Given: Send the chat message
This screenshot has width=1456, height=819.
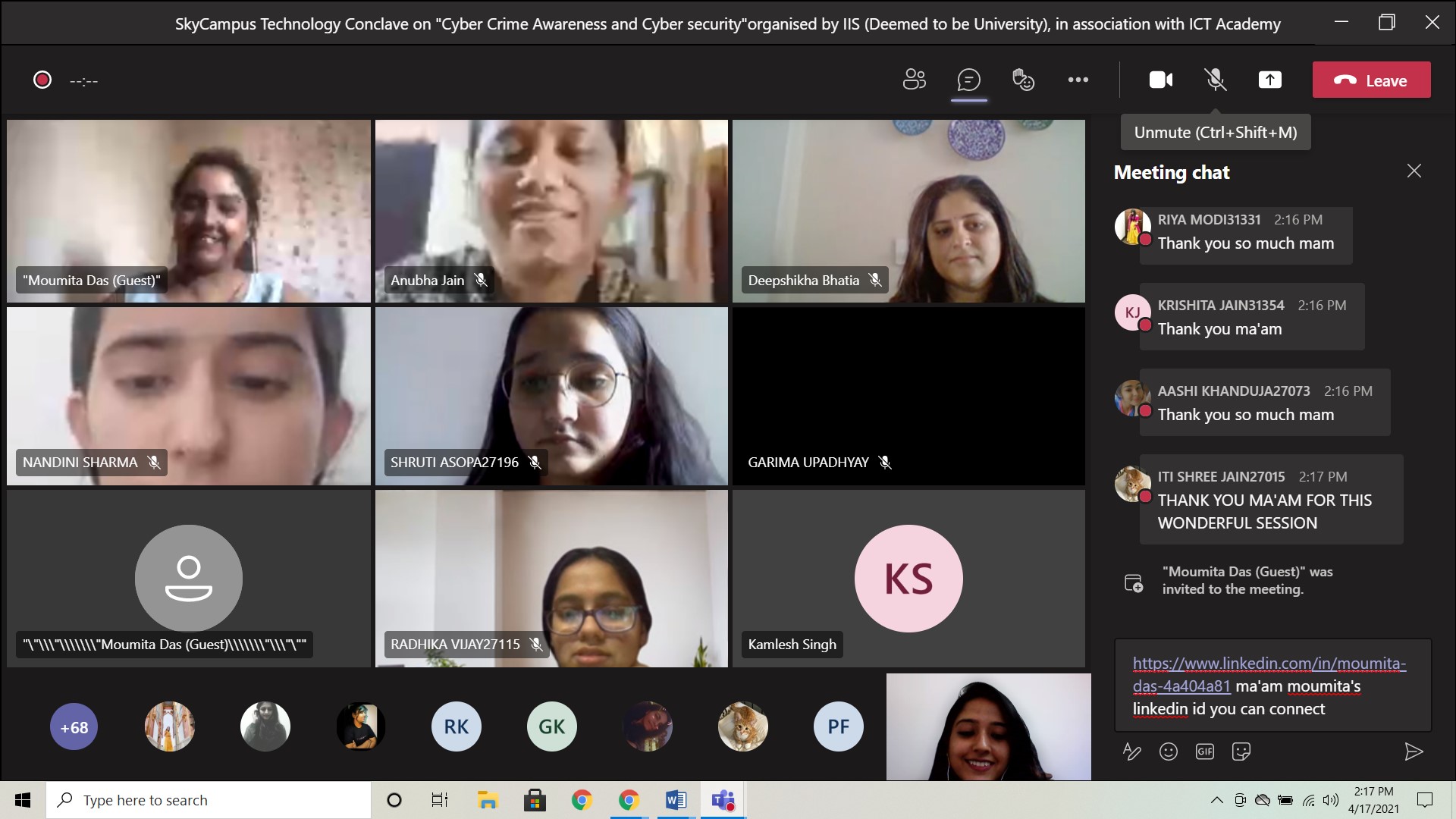Looking at the screenshot, I should (x=1413, y=752).
